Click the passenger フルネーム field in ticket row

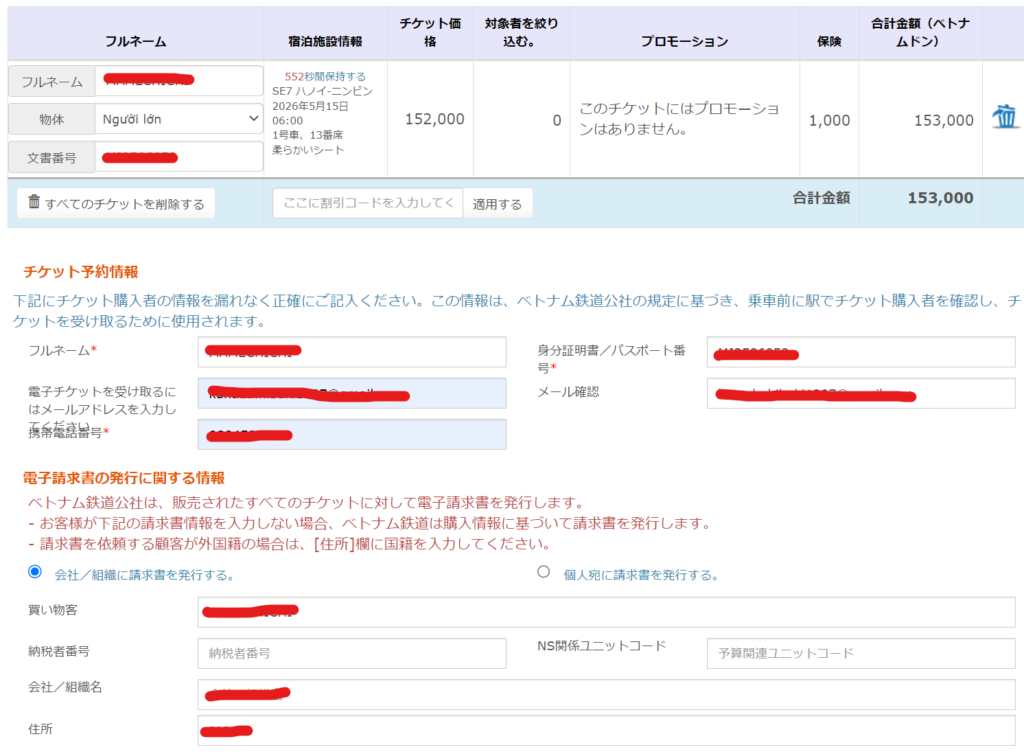pos(180,81)
